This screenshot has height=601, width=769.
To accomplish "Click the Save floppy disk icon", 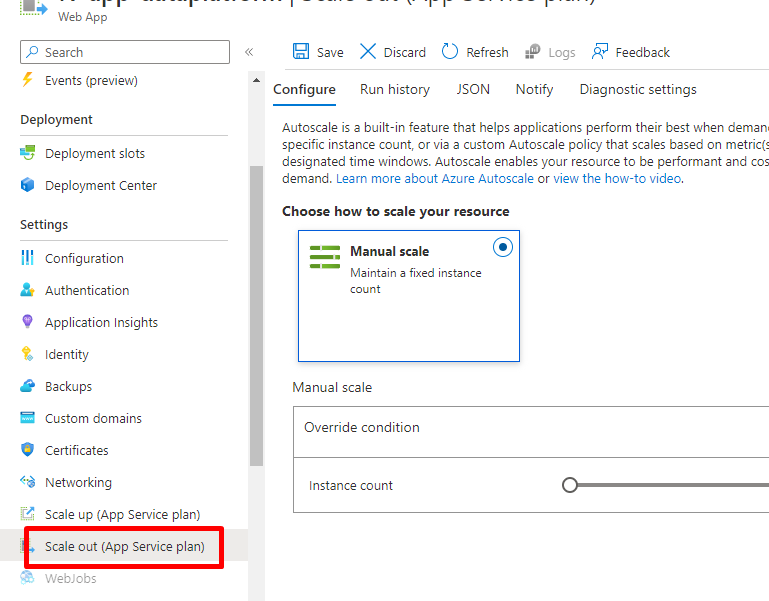I will 301,52.
